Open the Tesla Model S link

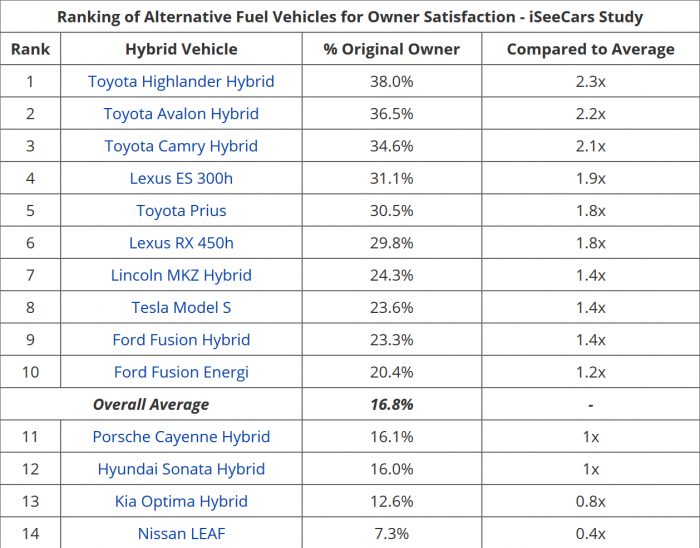[x=181, y=308]
